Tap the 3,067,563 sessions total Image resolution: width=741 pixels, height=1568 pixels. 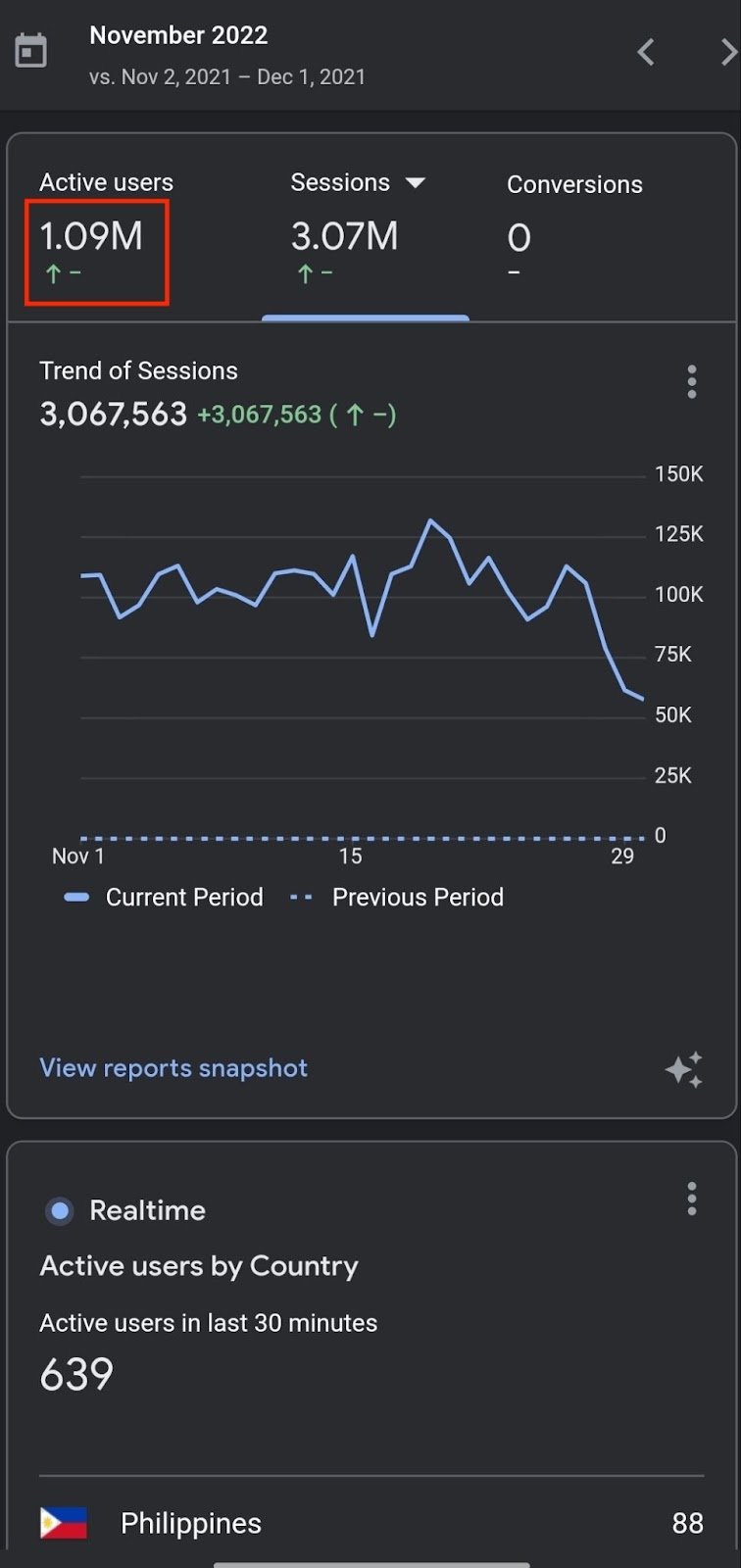[114, 415]
